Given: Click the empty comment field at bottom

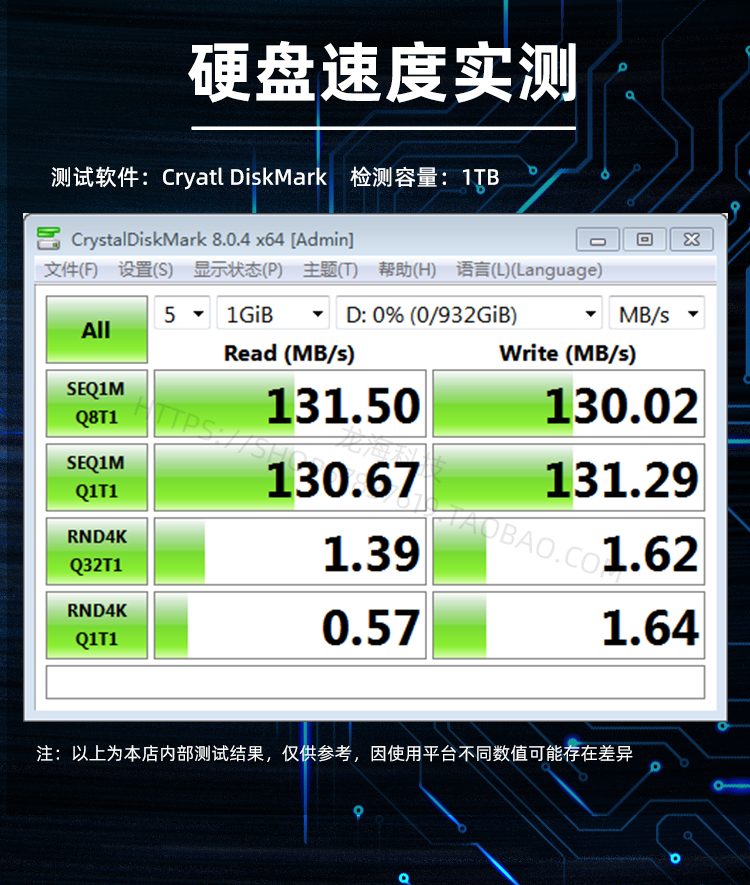Looking at the screenshot, I should coord(375,682).
